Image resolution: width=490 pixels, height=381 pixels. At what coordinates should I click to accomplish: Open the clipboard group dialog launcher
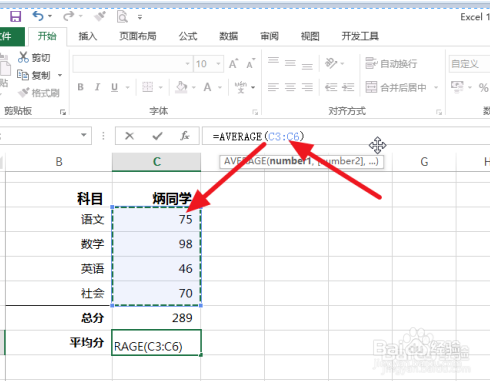point(63,112)
